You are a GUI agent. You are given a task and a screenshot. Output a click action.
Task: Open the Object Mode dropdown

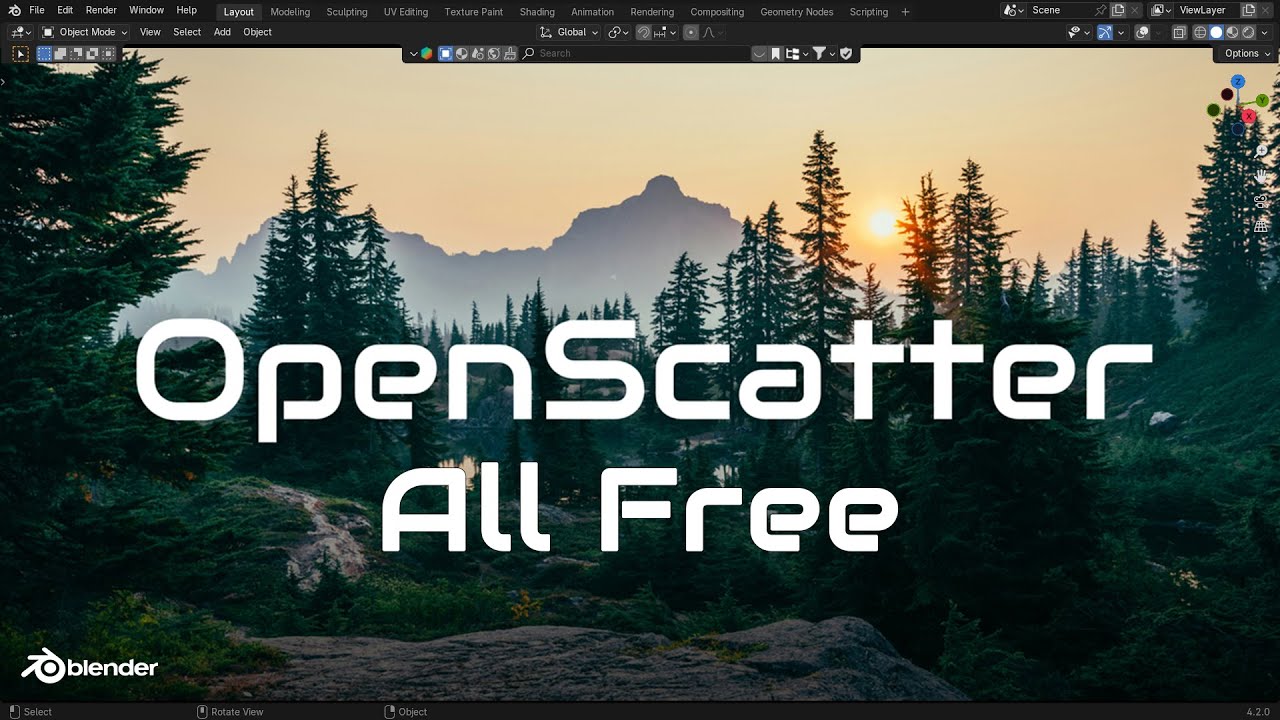pyautogui.click(x=84, y=32)
